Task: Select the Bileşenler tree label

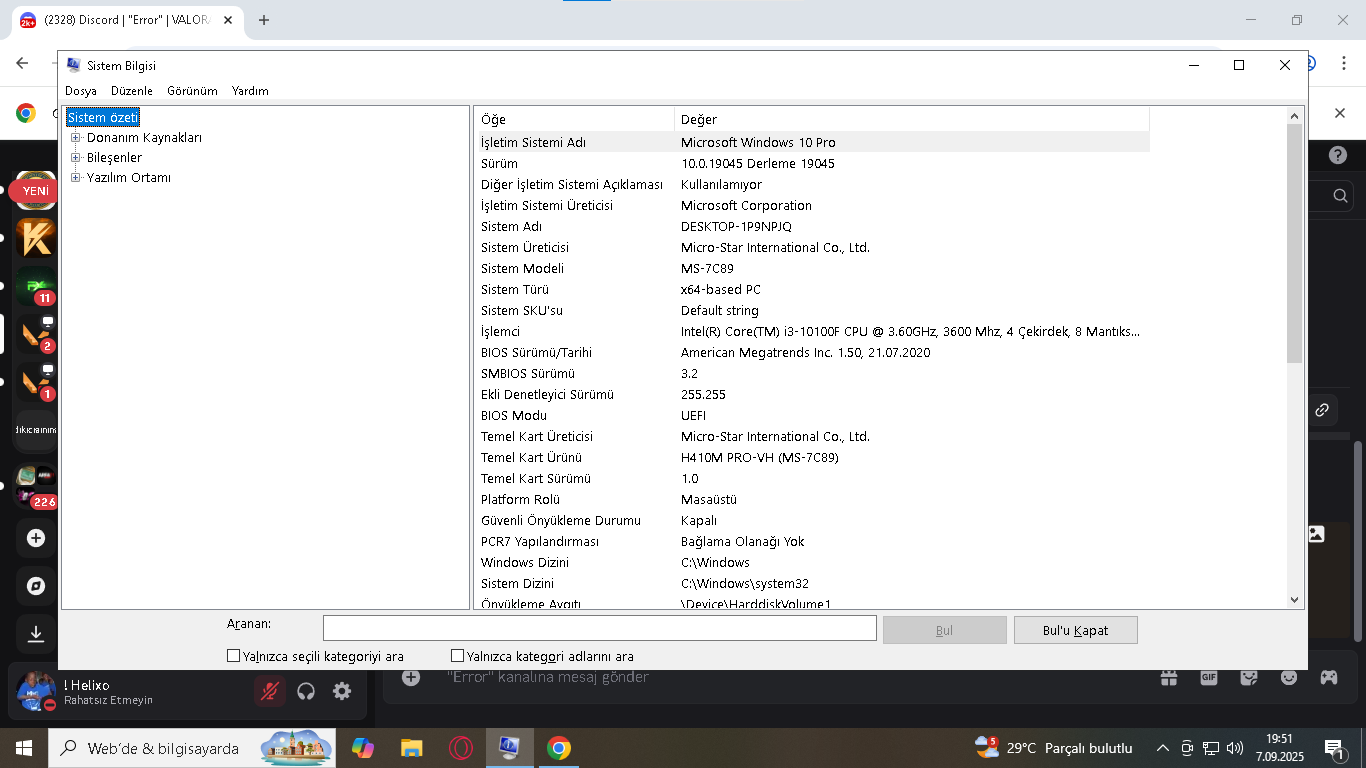Action: coord(114,158)
